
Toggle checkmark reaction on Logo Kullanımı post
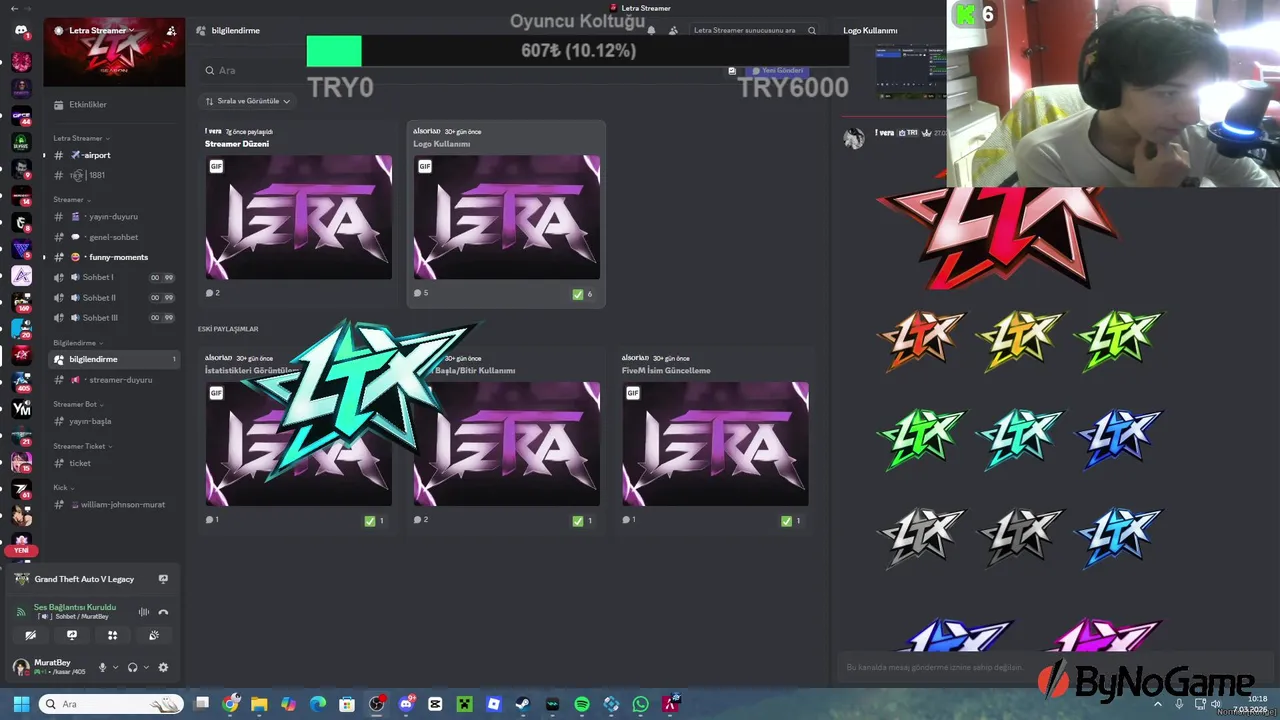(x=582, y=294)
